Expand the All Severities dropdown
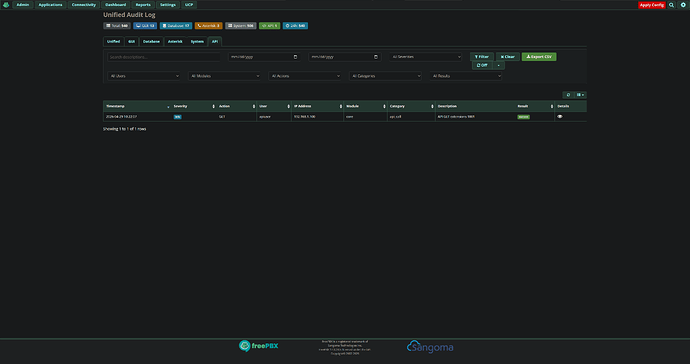The height and width of the screenshot is (364, 690). click(x=426, y=57)
